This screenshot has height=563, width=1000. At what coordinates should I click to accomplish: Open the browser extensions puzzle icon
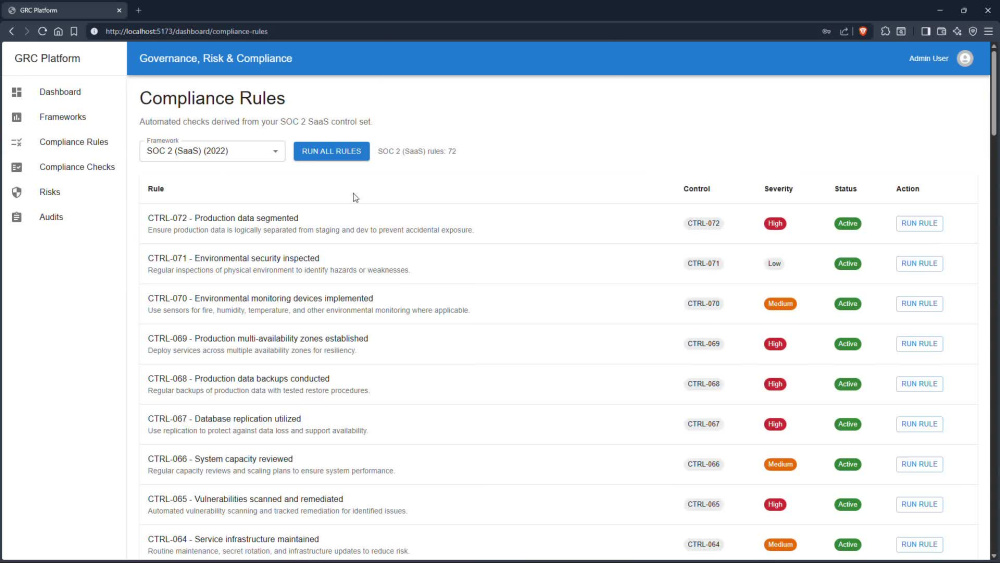click(x=885, y=31)
